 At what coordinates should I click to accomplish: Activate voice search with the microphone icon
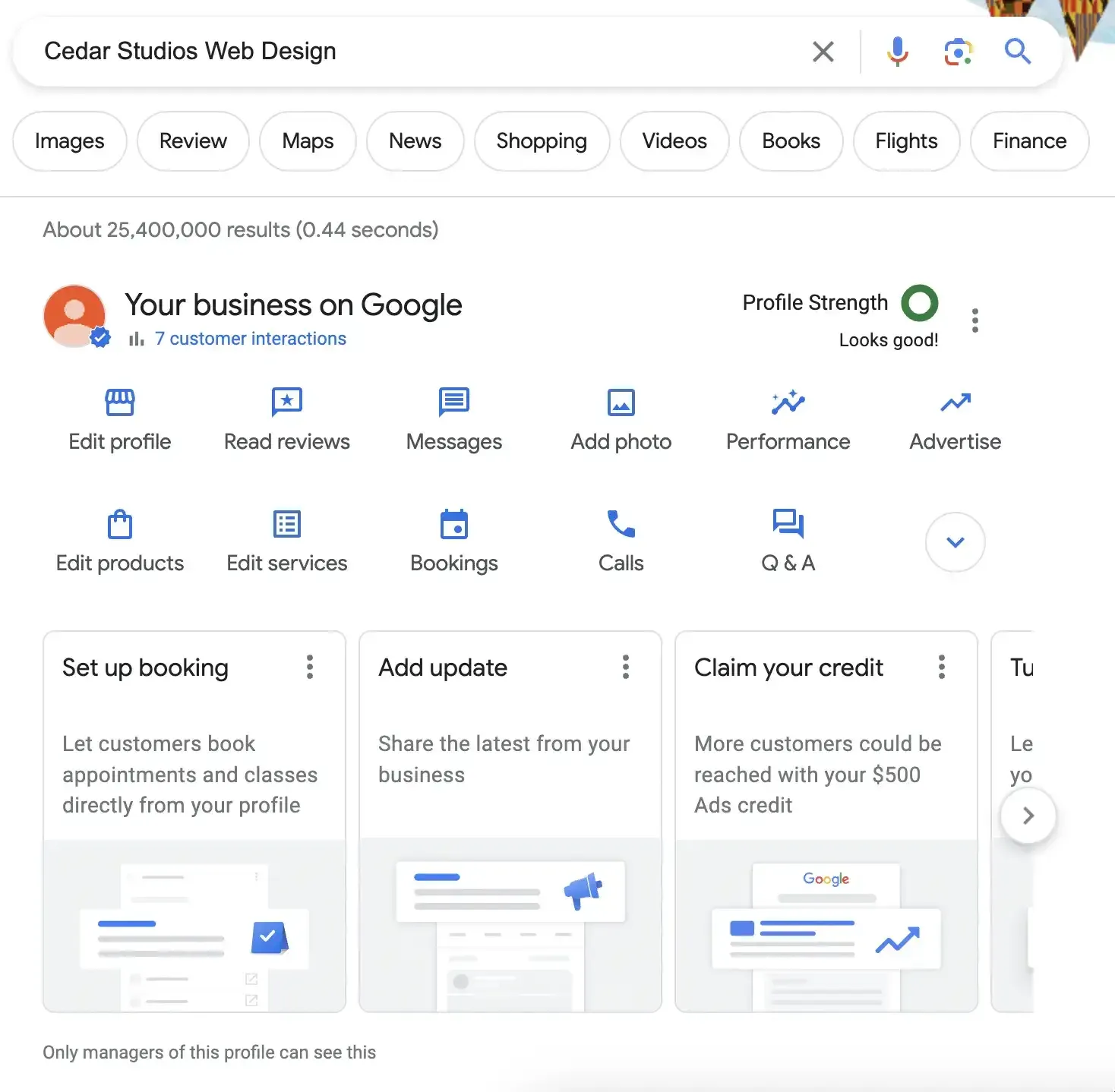tap(897, 51)
